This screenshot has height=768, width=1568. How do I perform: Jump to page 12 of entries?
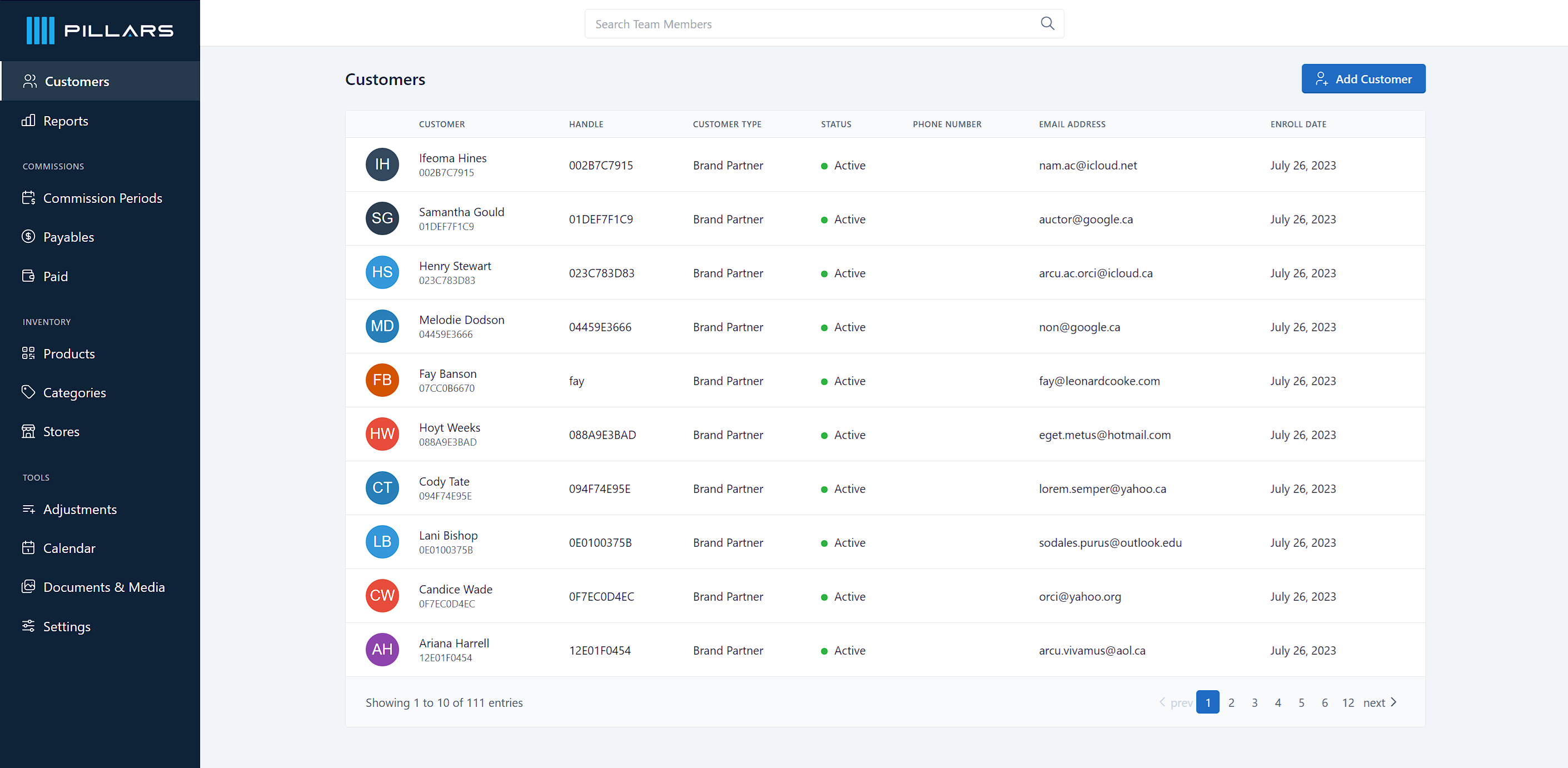click(1348, 702)
